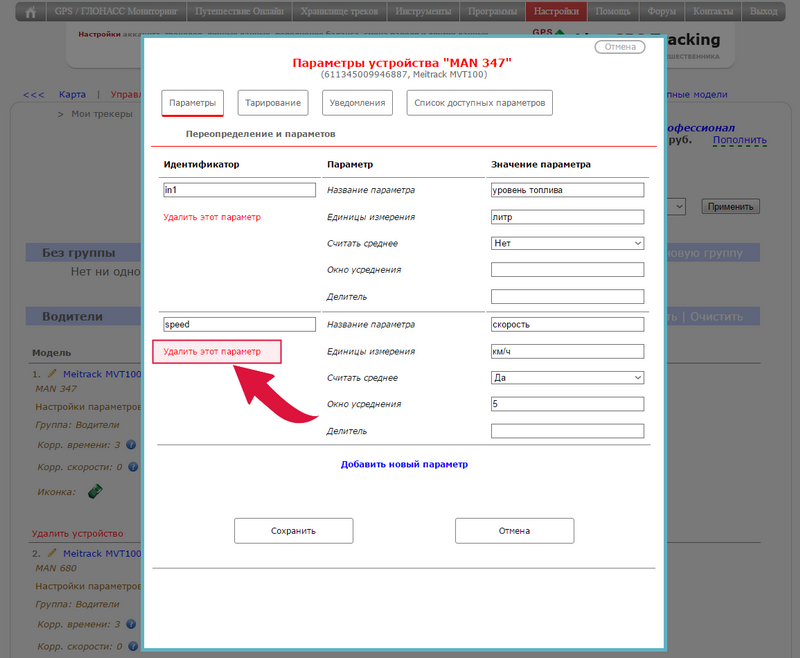Viewport: 800px width, 658px height.
Task: Click Отмена pill button at dialog top-right
Action: [620, 47]
